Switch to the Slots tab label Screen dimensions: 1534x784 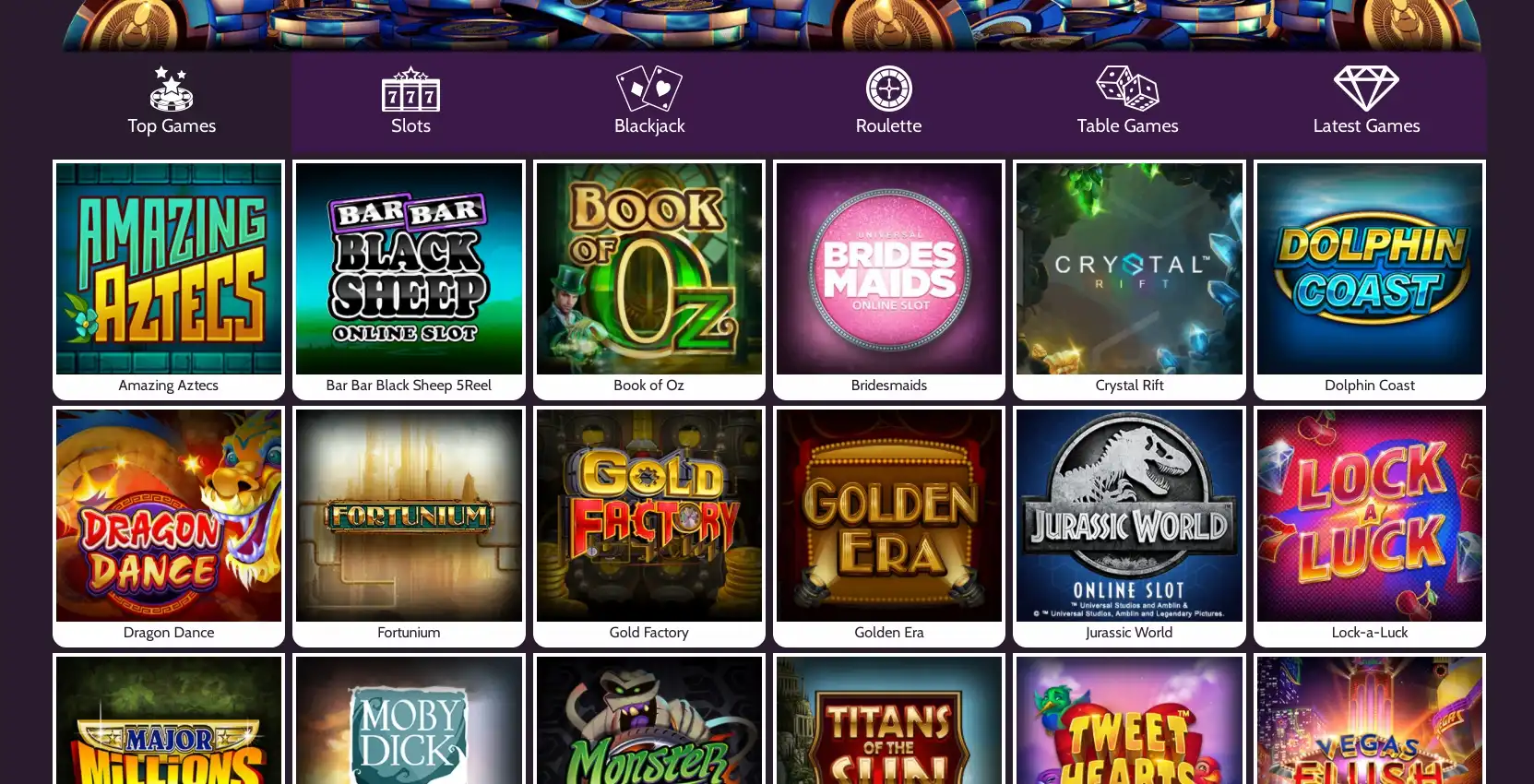[x=410, y=126]
